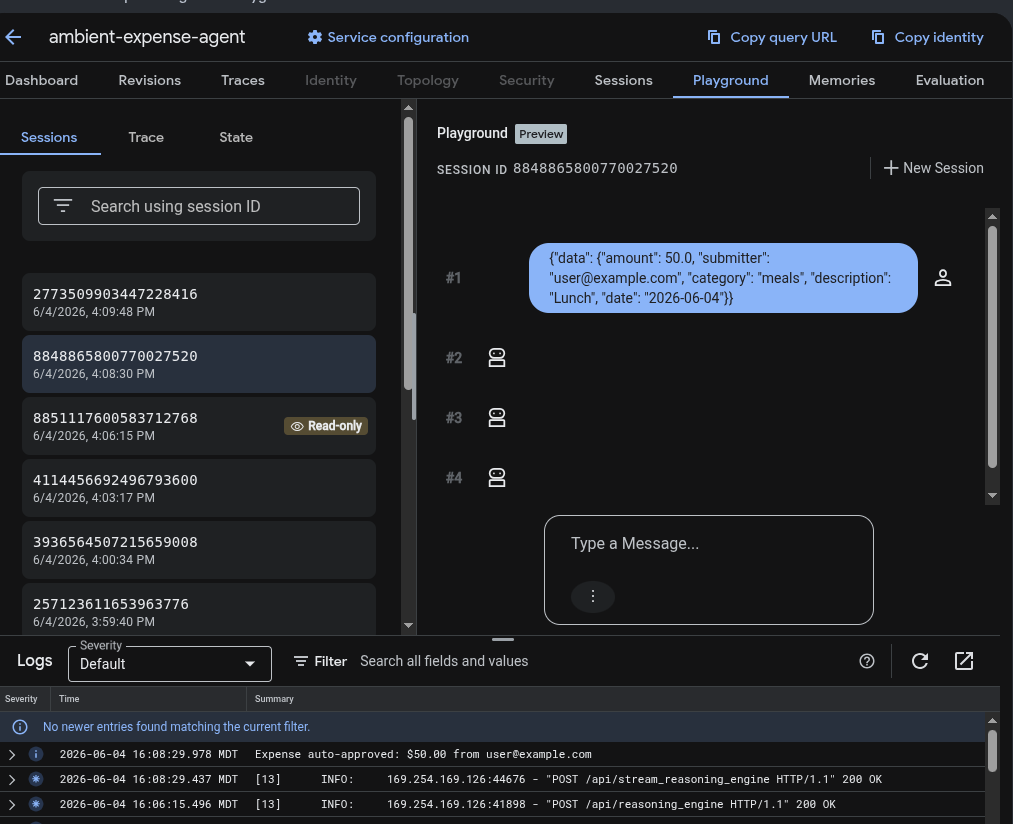
Task: Select the Playground tab
Action: (x=731, y=80)
